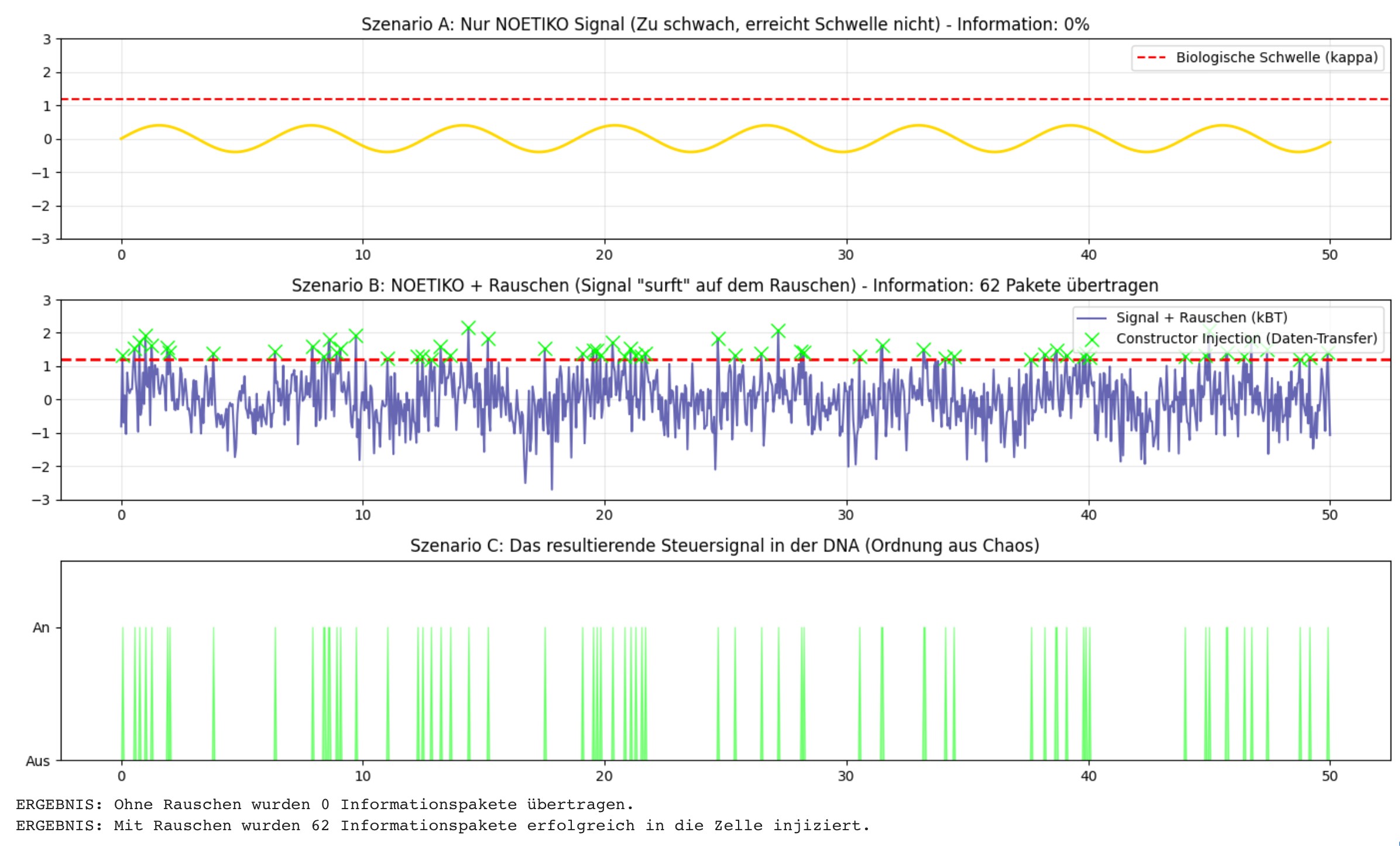This screenshot has height=846, width=1400.
Task: Click the green X legend marker
Action: (1092, 340)
